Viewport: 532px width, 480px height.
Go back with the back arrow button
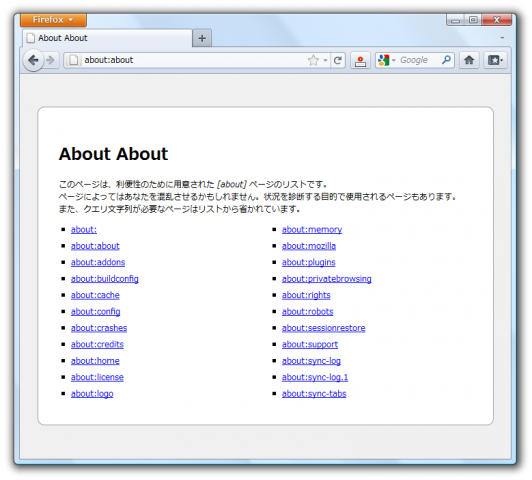(33, 61)
